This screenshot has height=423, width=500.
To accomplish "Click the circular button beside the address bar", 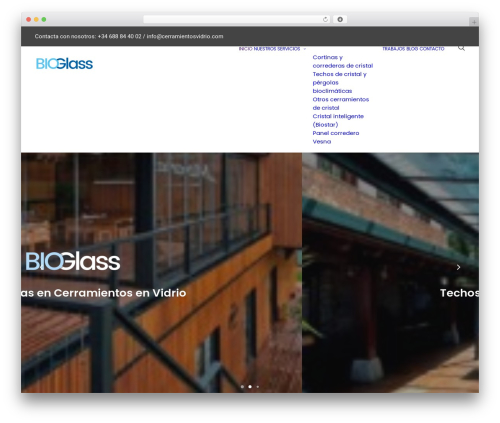I will 340,20.
